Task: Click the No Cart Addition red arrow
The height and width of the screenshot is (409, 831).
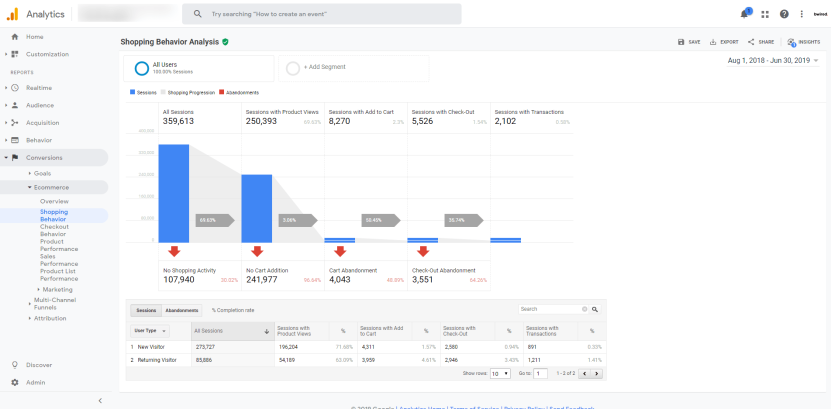Action: coord(258,251)
